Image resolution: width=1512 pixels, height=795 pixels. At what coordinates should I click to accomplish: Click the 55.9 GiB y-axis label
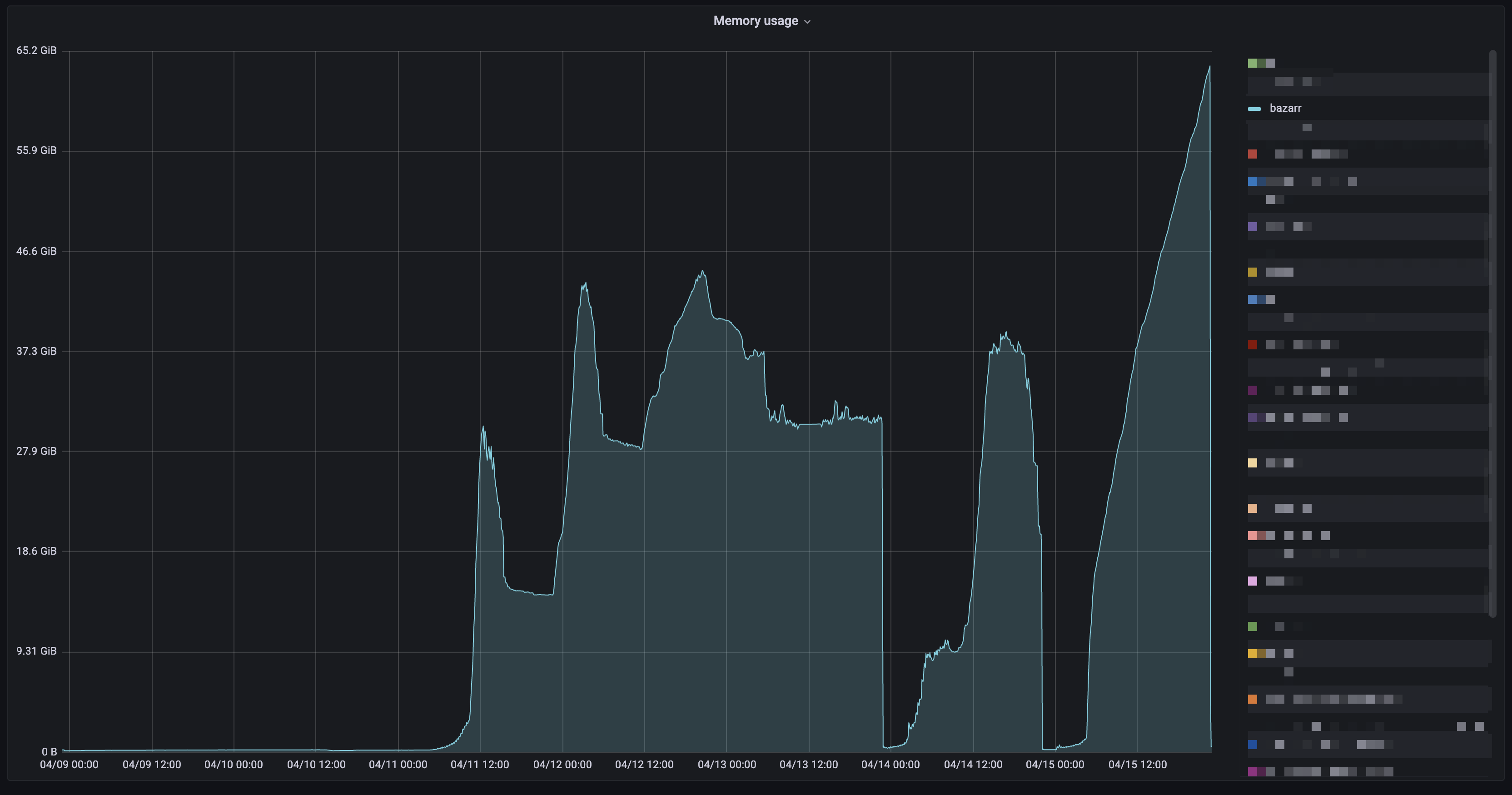click(x=36, y=151)
